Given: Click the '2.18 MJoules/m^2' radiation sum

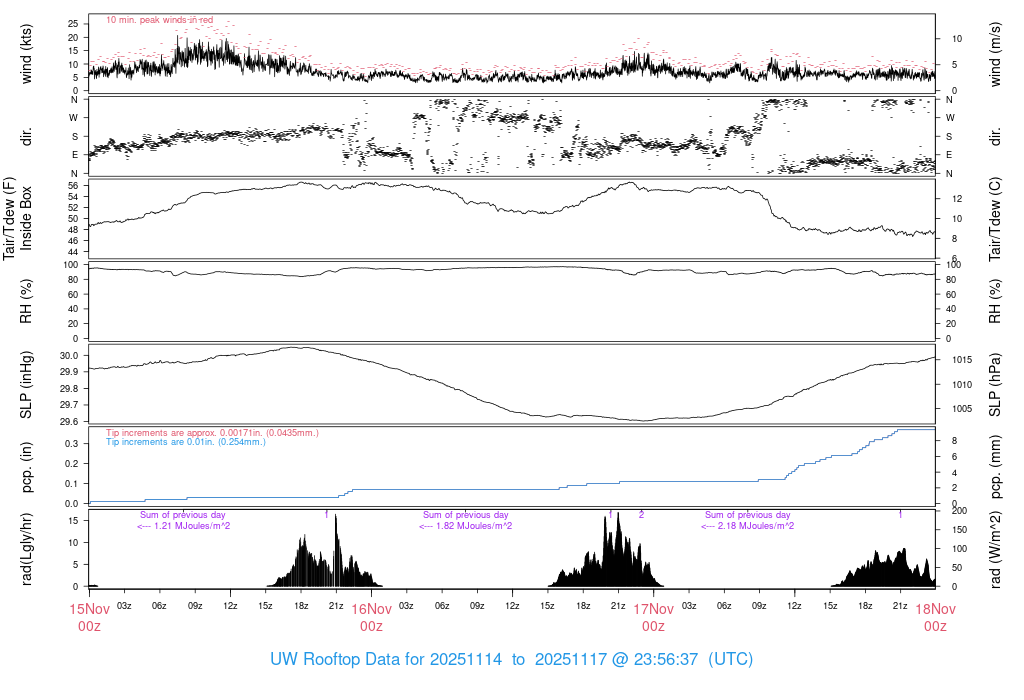Looking at the screenshot, I should 747,526.
